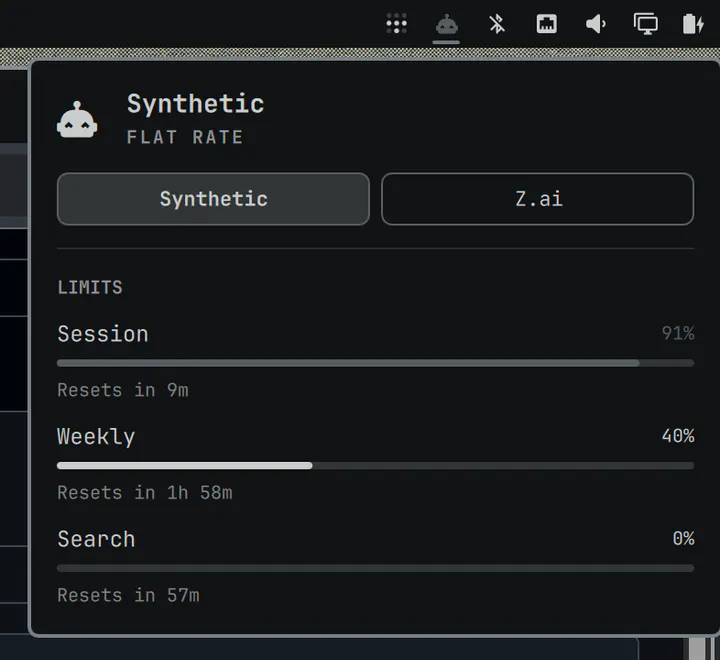720x660 pixels.
Task: Click the Search usage progress bar
Action: (375, 568)
